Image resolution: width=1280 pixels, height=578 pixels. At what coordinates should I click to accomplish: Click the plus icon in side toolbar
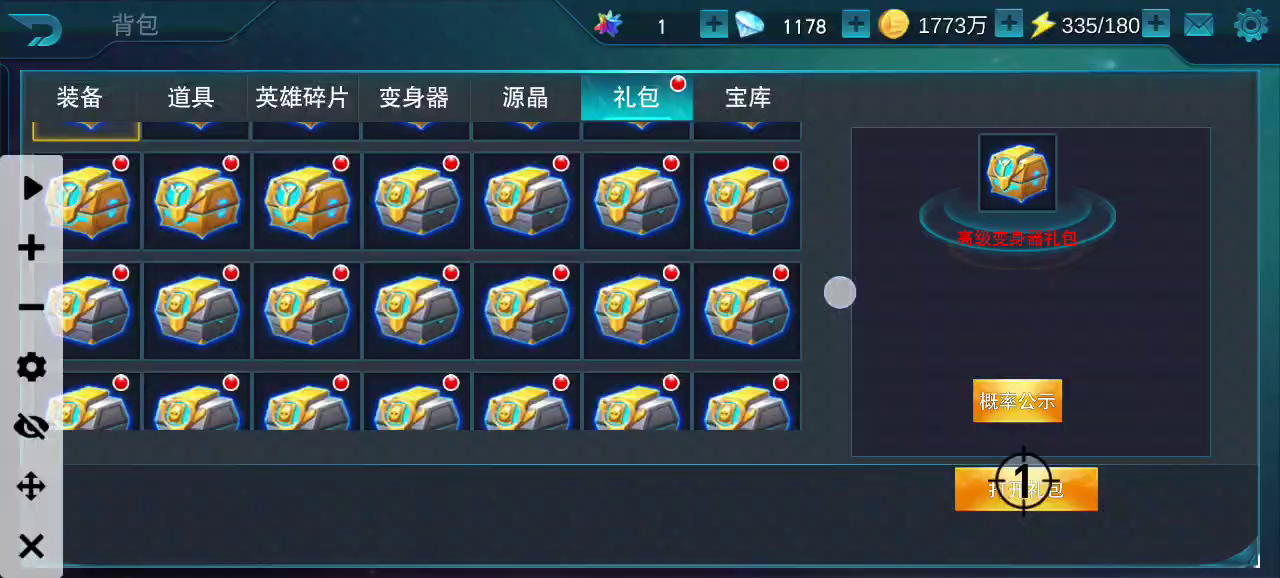click(x=32, y=247)
